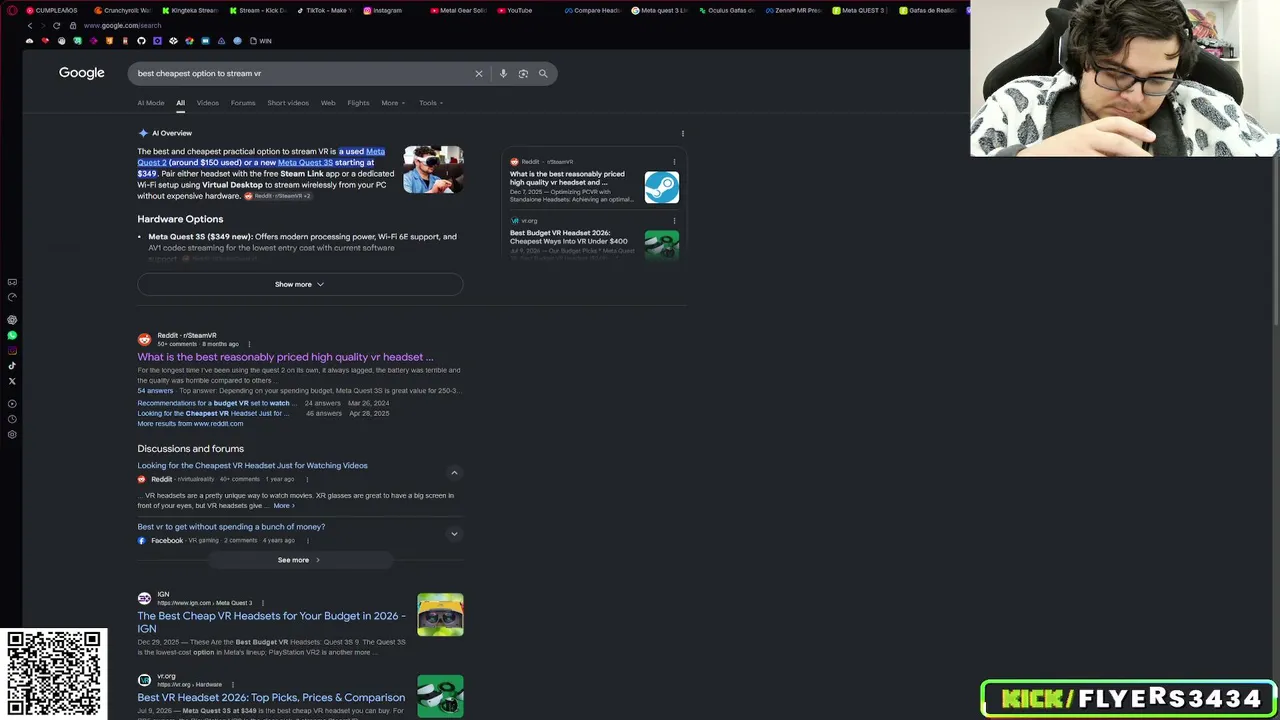Open 'What is the best reasonably priced' Reddit result
Viewport: 1280px width, 720px height.
coord(285,357)
